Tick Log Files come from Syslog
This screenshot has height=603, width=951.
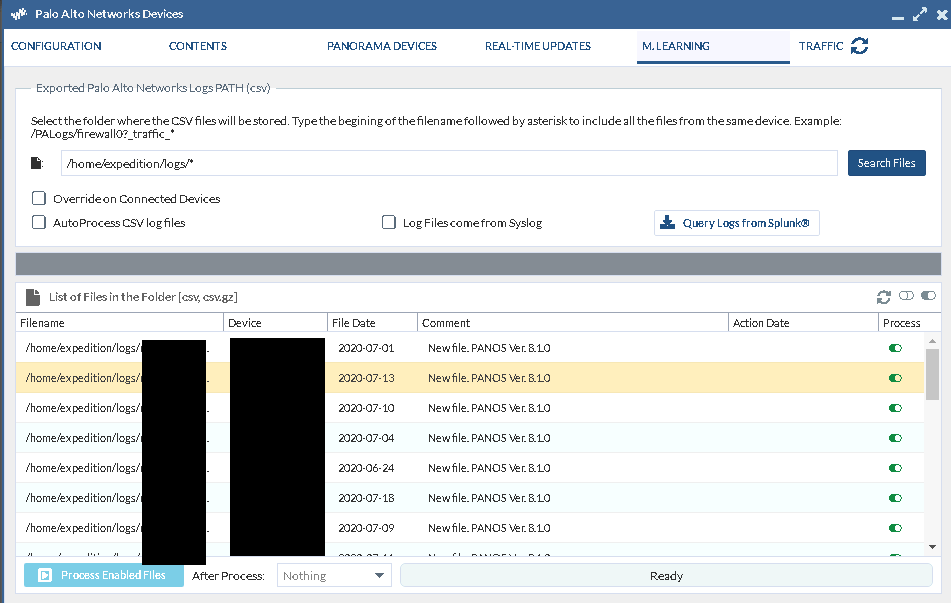tap(389, 223)
